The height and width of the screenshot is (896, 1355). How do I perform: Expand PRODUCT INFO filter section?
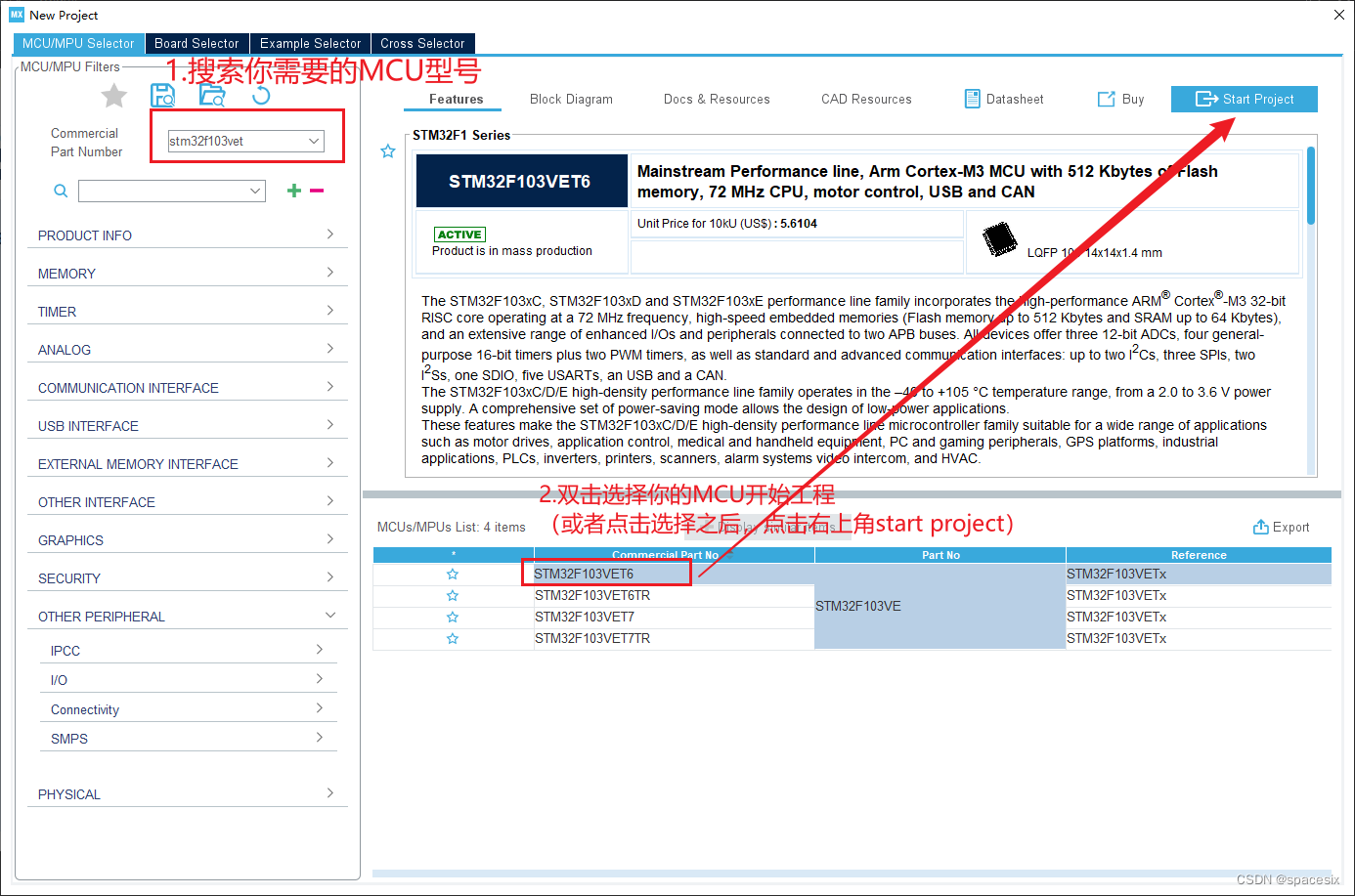coord(188,235)
